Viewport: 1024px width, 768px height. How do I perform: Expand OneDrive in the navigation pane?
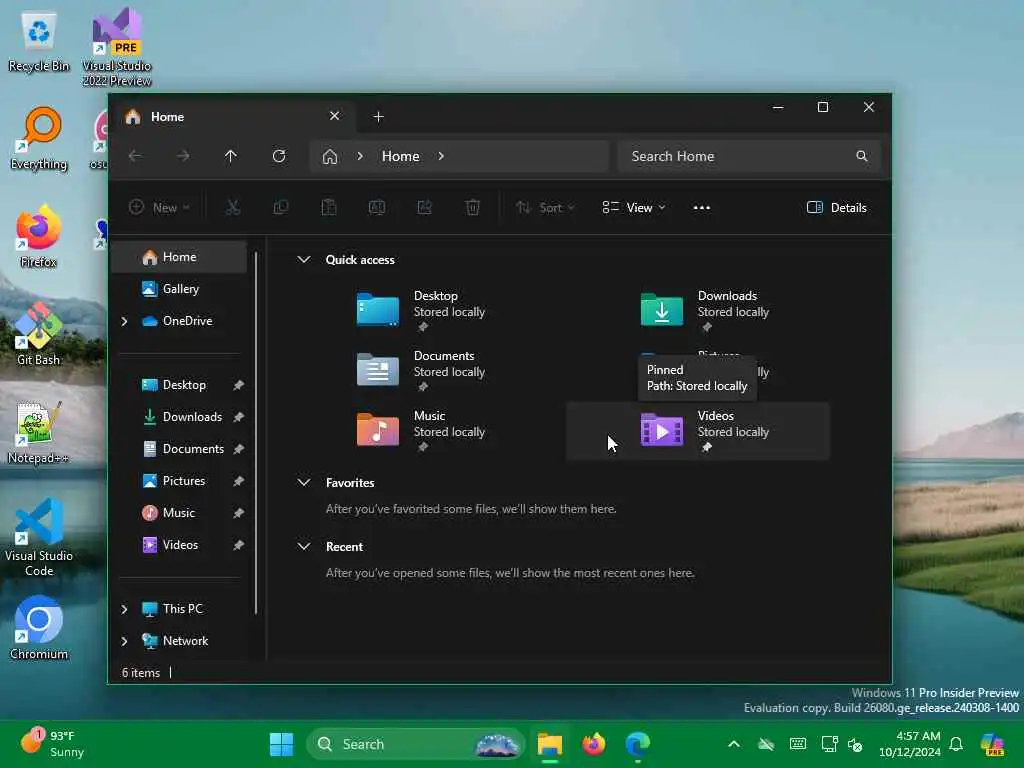[x=124, y=321]
